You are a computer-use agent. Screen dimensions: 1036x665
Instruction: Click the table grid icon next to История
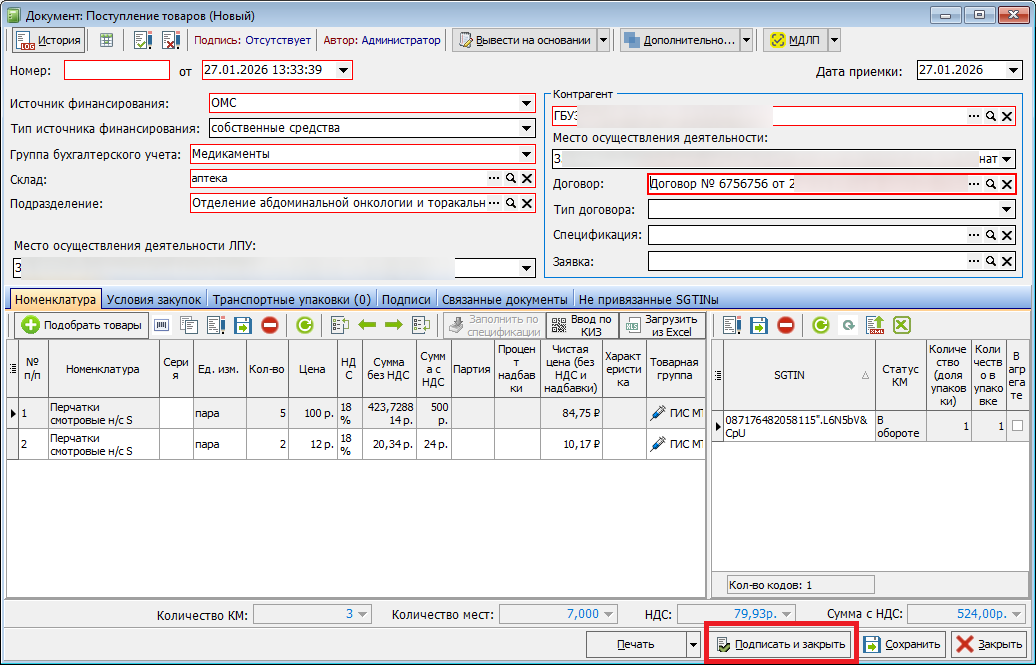tap(106, 41)
